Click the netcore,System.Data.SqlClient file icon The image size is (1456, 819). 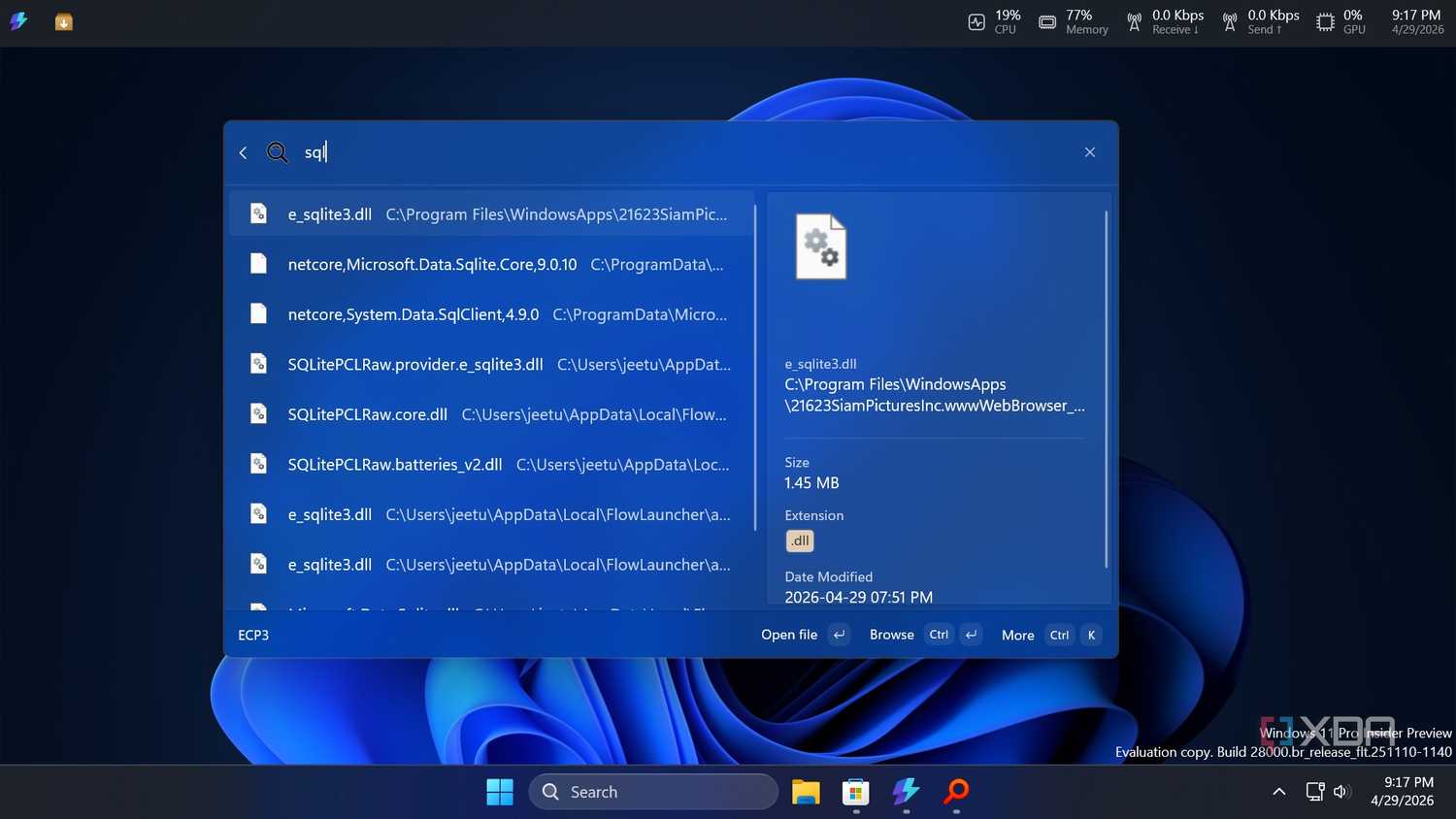tap(258, 313)
